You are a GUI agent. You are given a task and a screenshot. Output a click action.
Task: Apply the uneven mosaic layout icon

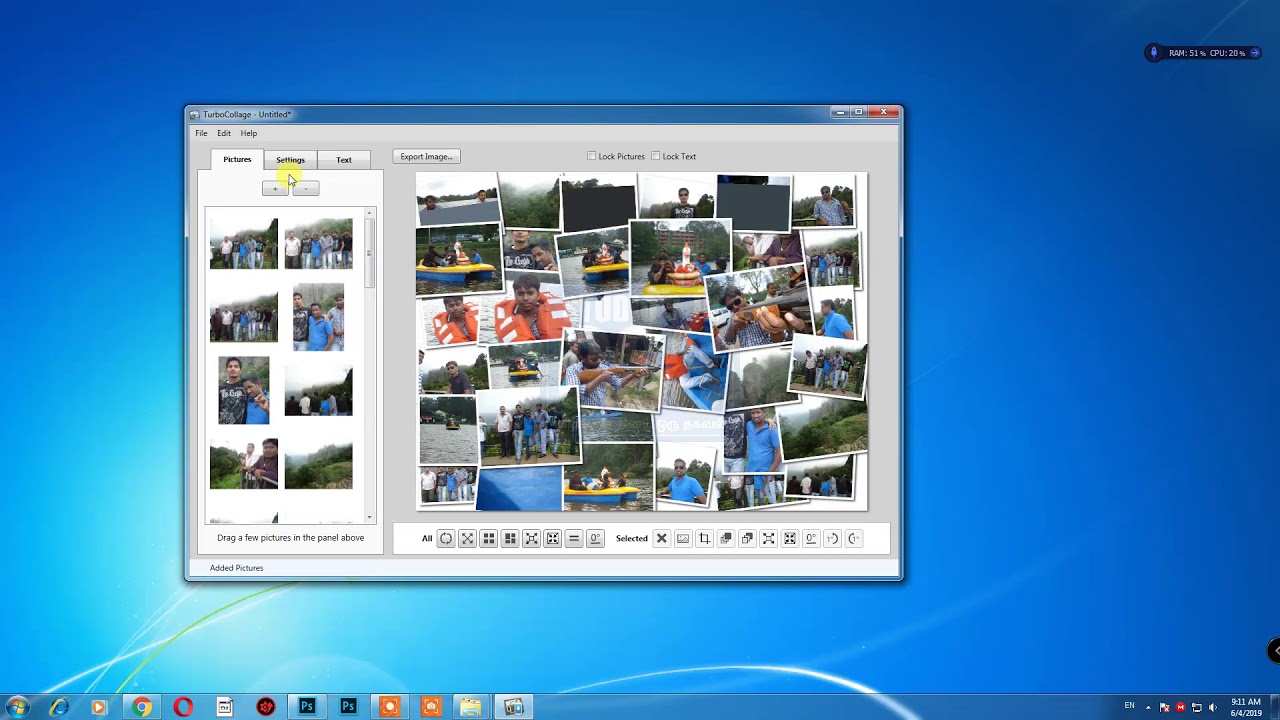click(510, 538)
